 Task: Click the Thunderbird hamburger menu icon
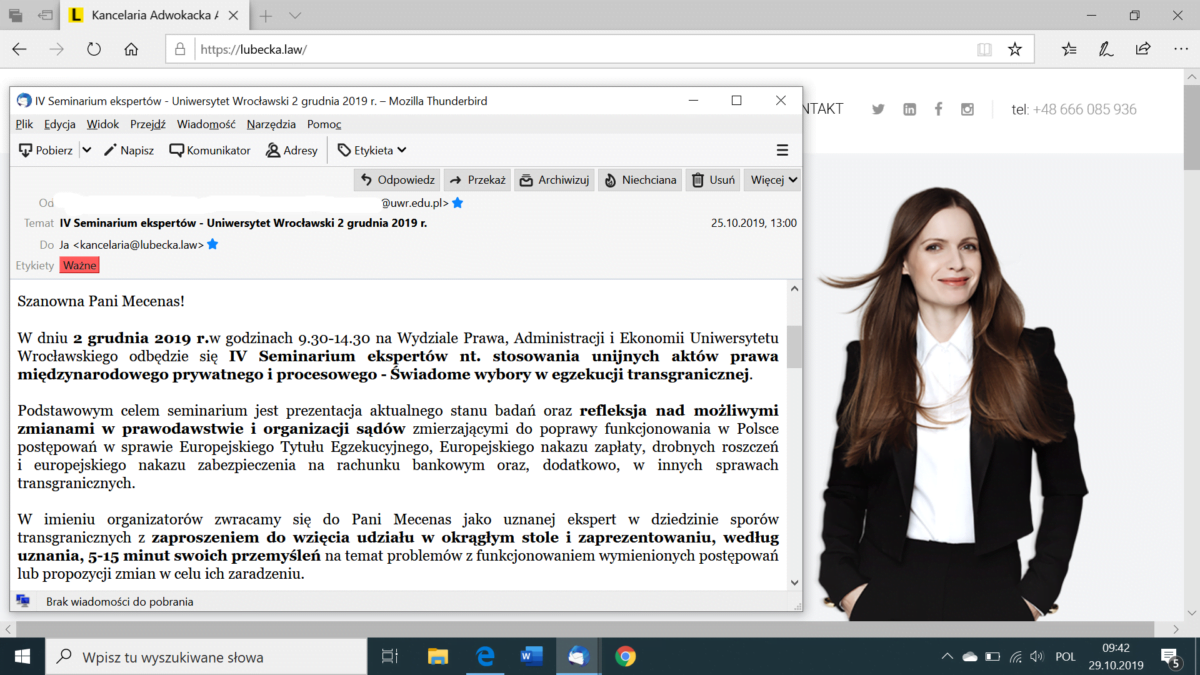click(782, 150)
